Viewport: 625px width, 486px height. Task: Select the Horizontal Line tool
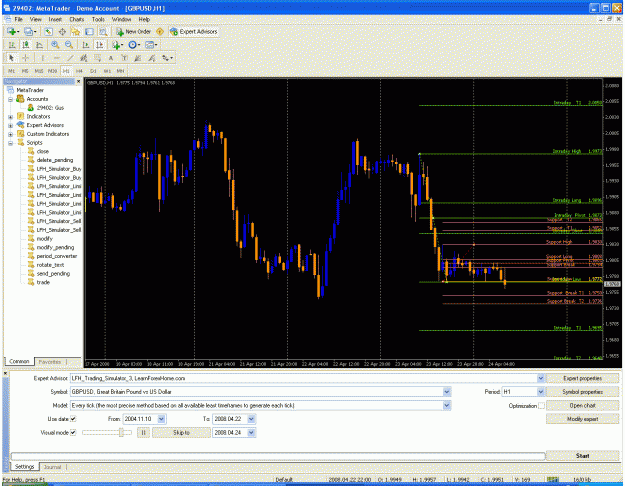[57, 58]
